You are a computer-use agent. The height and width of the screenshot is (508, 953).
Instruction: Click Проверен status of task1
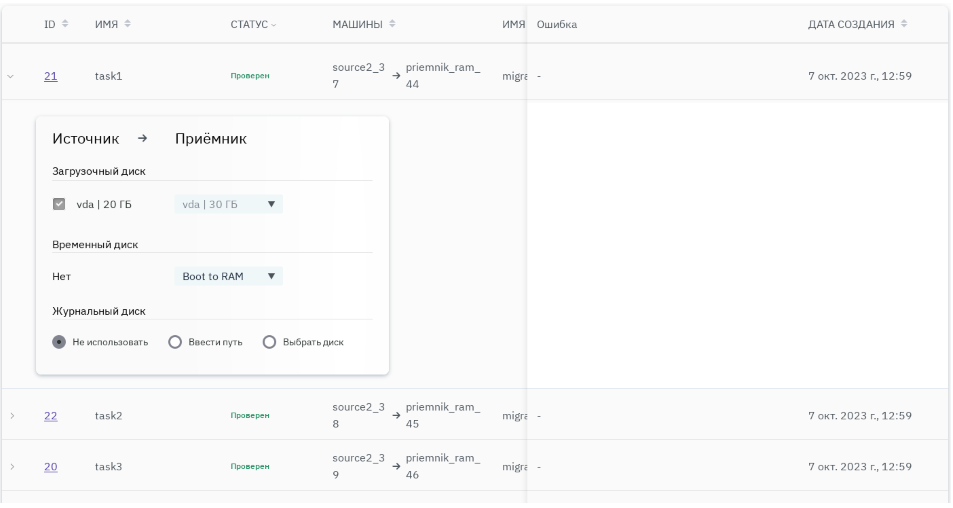(249, 76)
